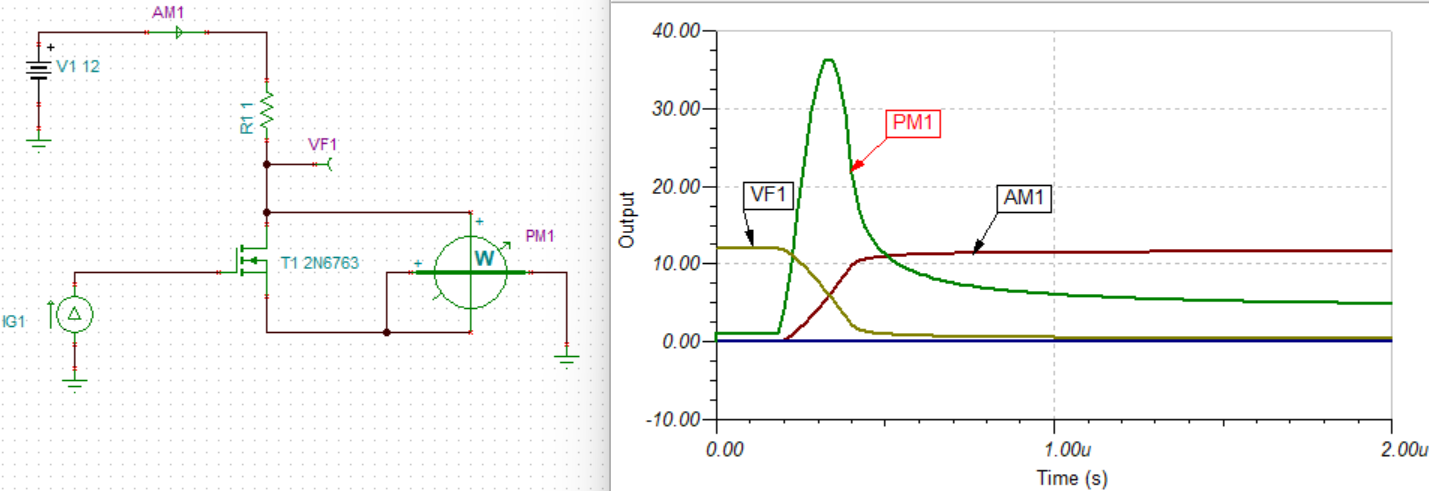Viewport: 1429px width, 491px height.
Task: Select the 'Output' vertical axis title
Action: tap(627, 220)
